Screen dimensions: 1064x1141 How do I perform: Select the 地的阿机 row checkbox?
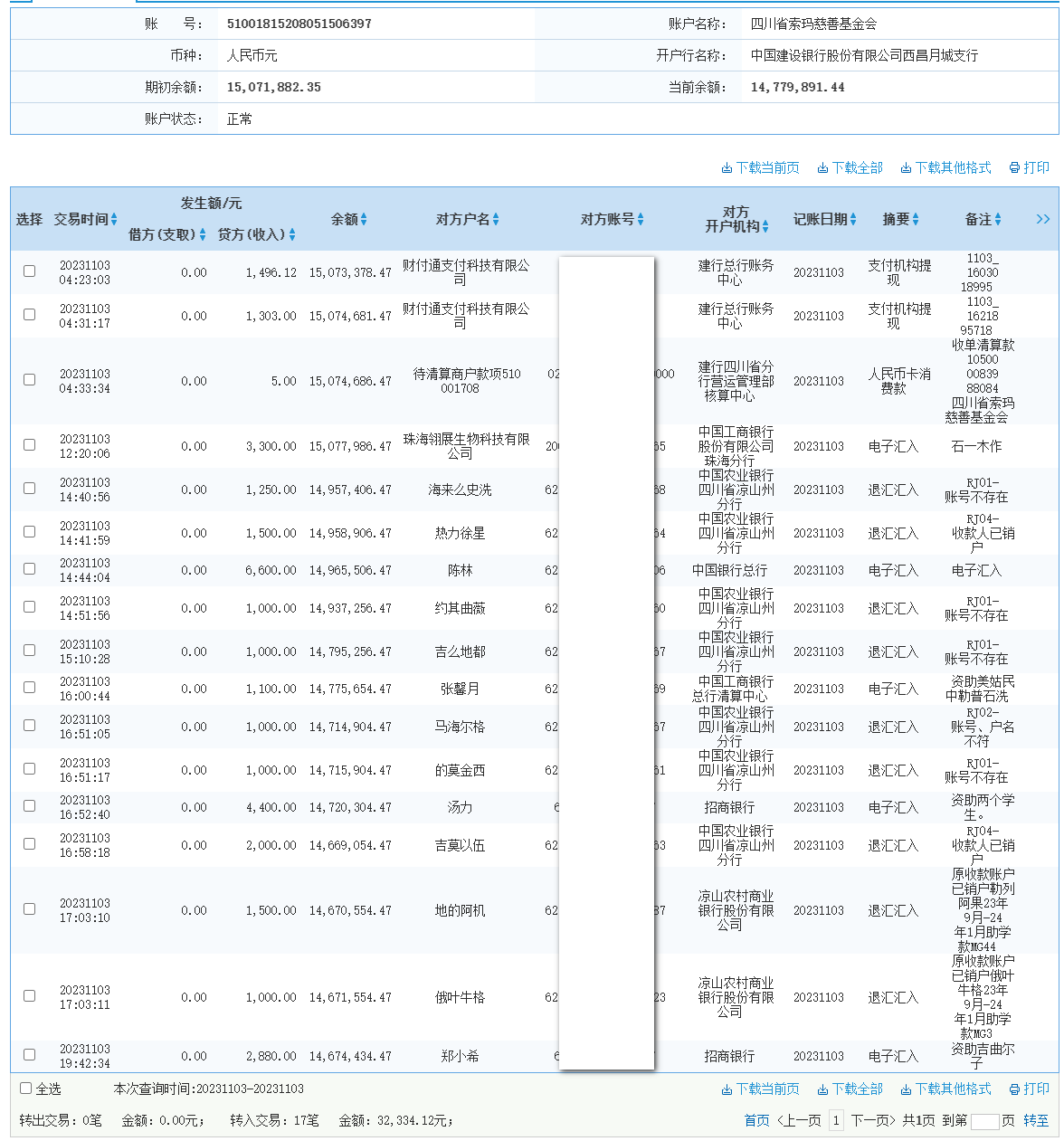coord(30,908)
